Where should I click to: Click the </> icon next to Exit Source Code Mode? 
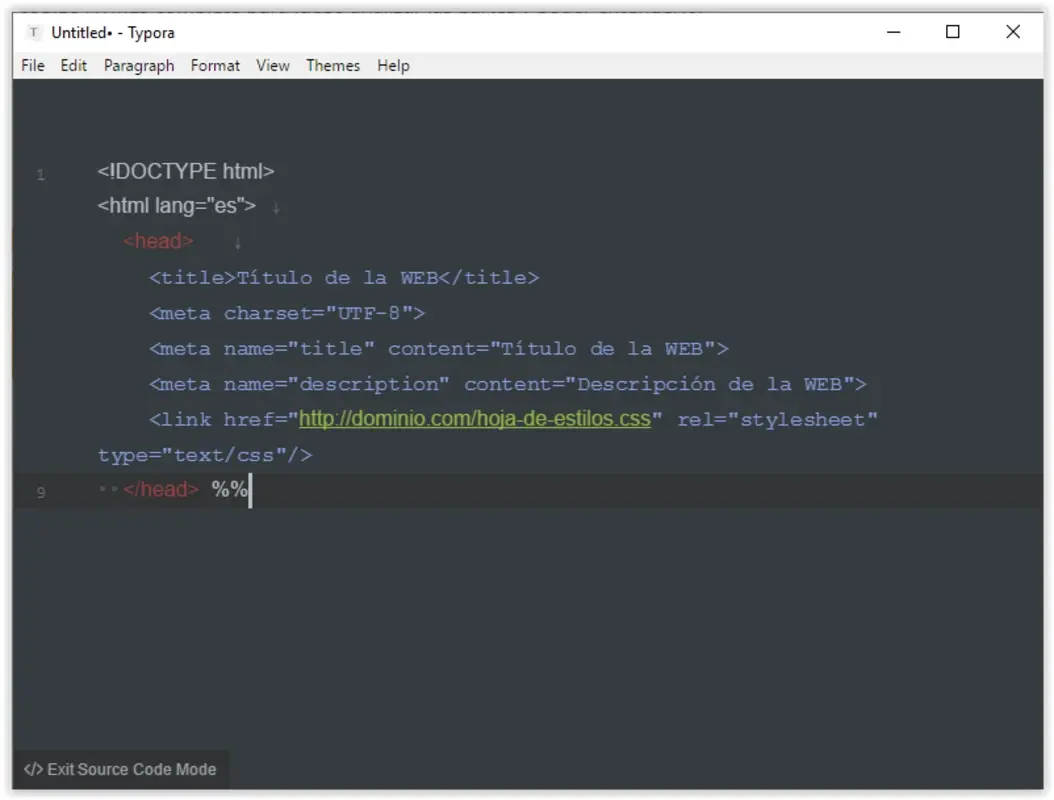click(x=33, y=769)
